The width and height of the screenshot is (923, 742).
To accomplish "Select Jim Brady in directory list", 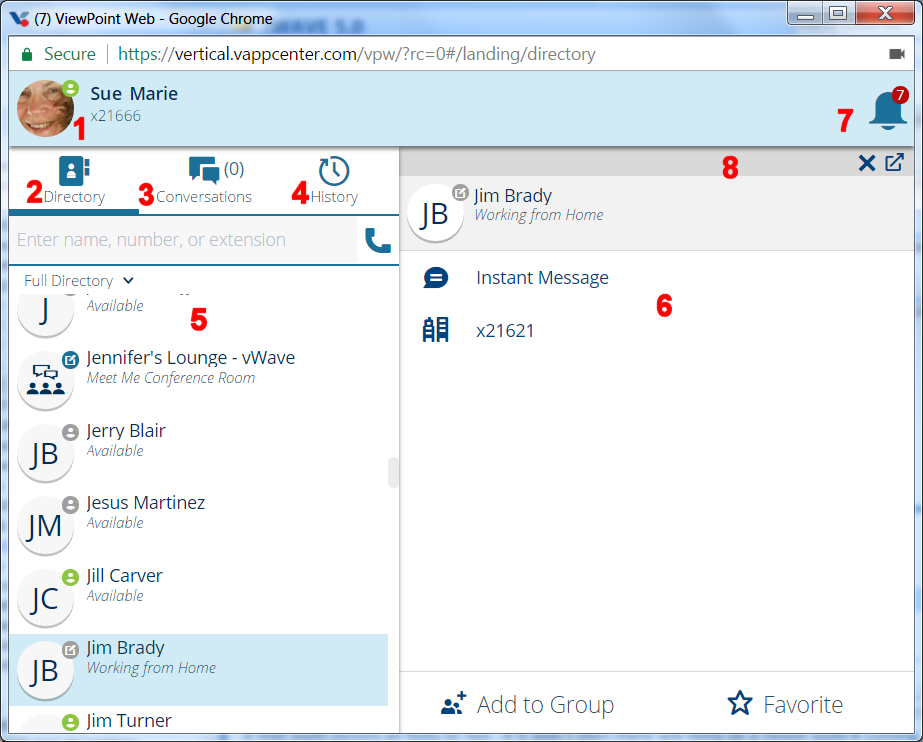I will coord(198,670).
